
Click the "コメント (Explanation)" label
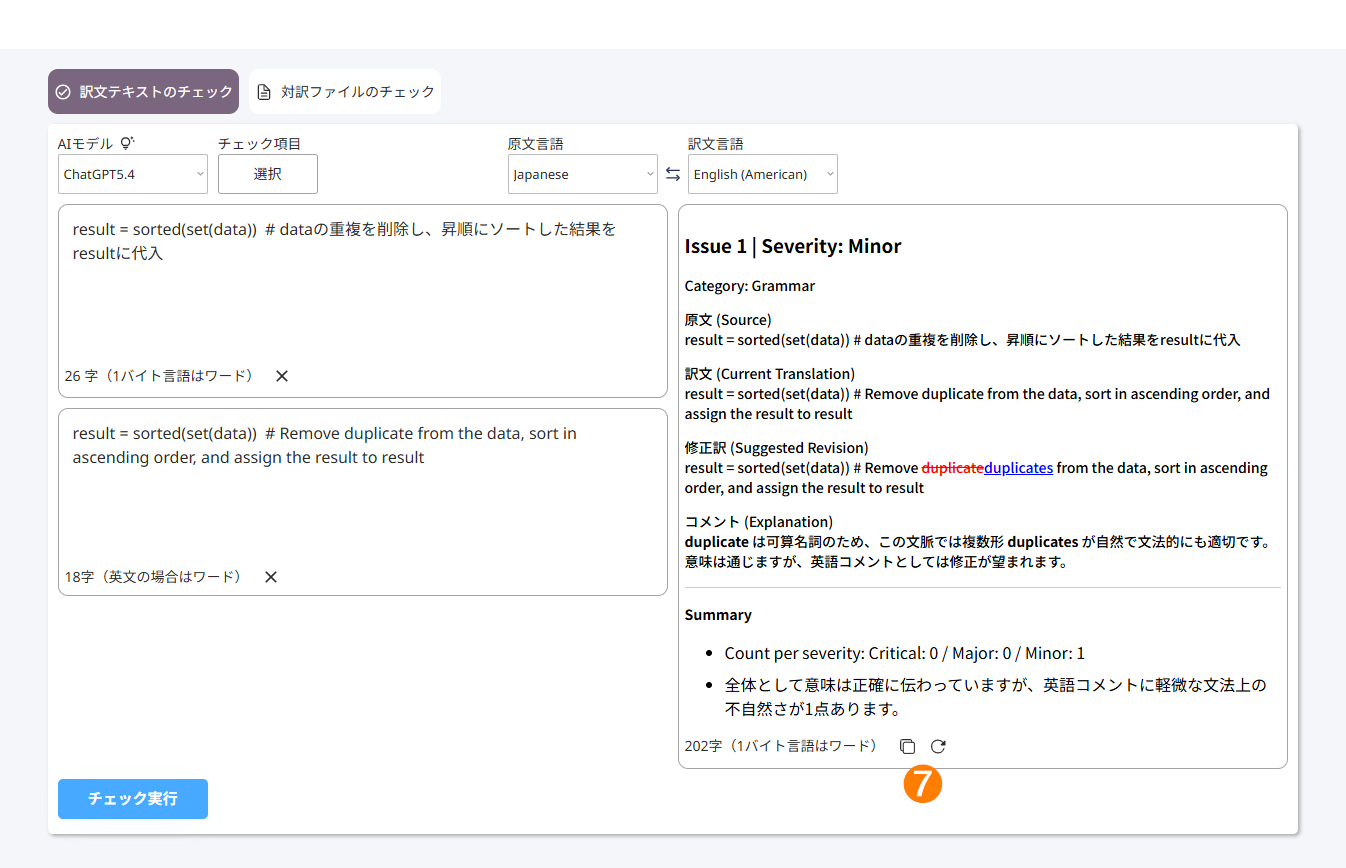(759, 522)
